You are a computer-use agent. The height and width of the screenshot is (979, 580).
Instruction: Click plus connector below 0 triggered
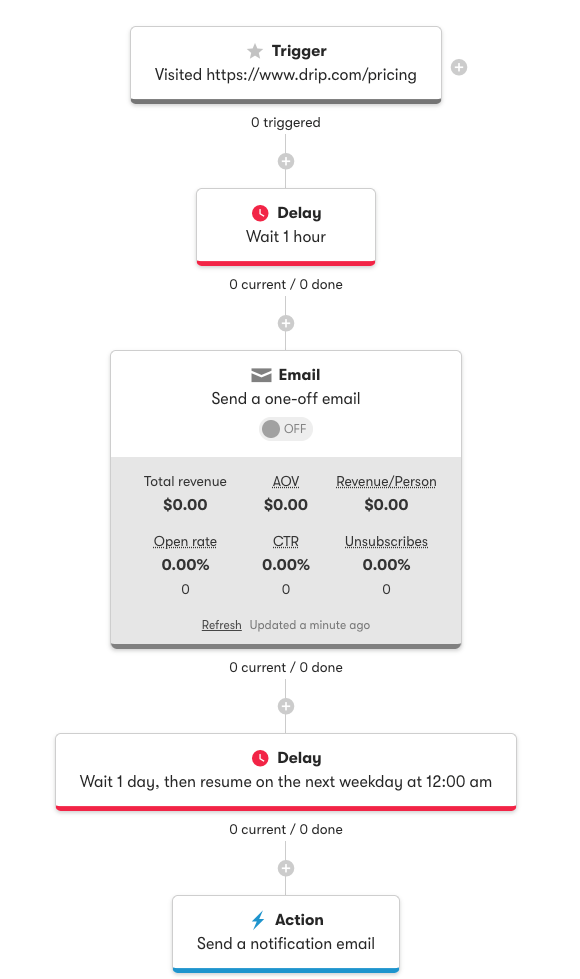coord(286,162)
